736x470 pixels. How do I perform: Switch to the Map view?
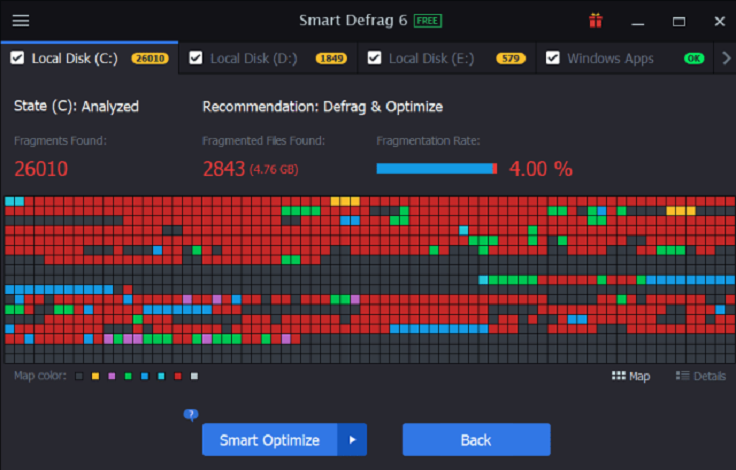[631, 376]
